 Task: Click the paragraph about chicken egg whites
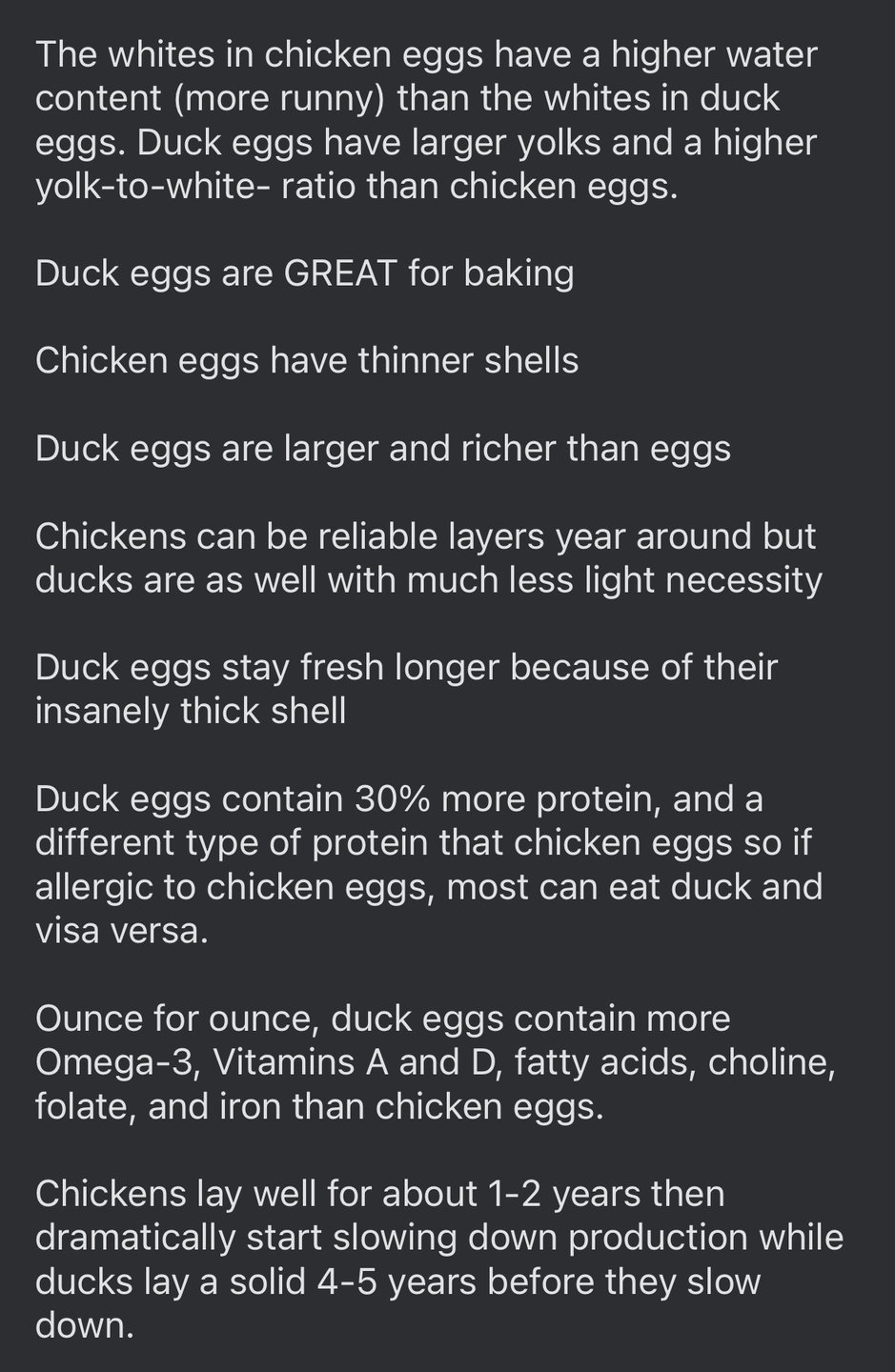pos(427,121)
